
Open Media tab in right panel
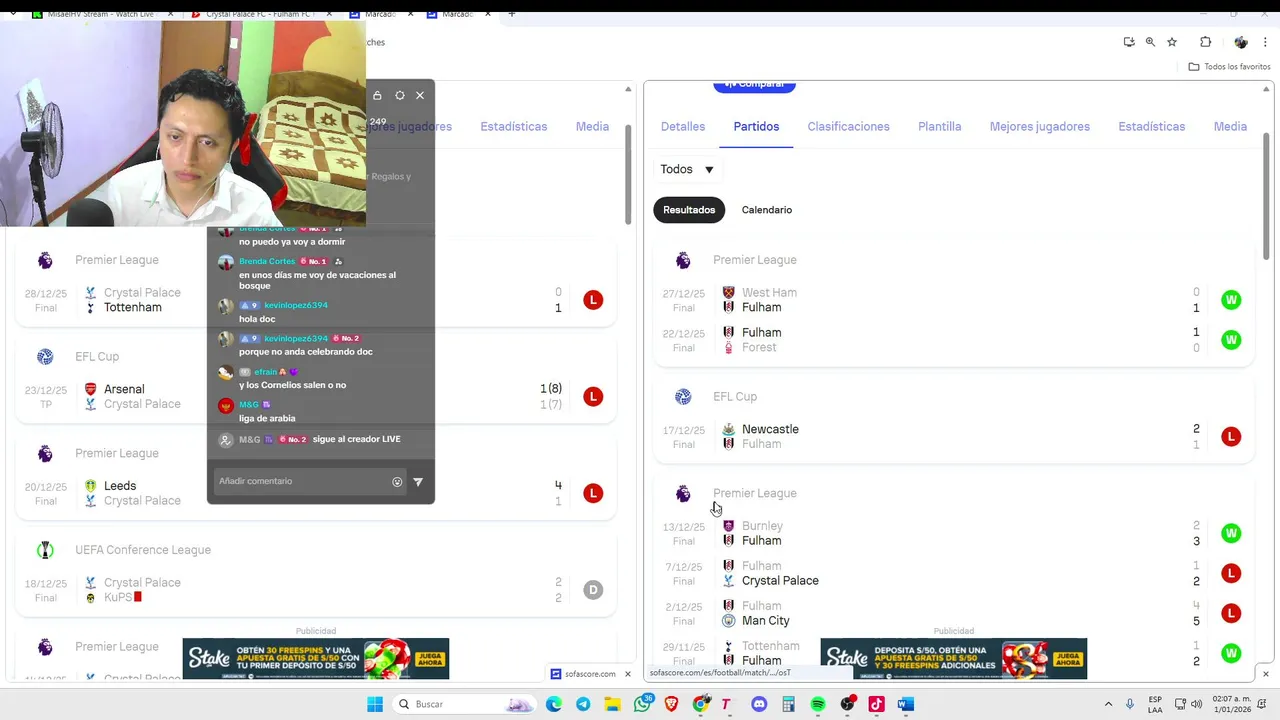[x=1230, y=127]
